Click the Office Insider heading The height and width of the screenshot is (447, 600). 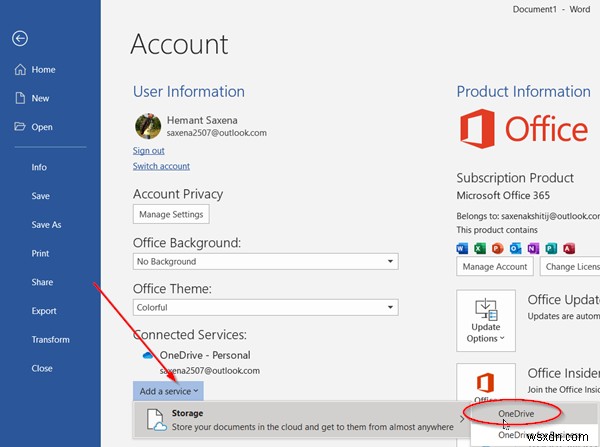tap(564, 373)
